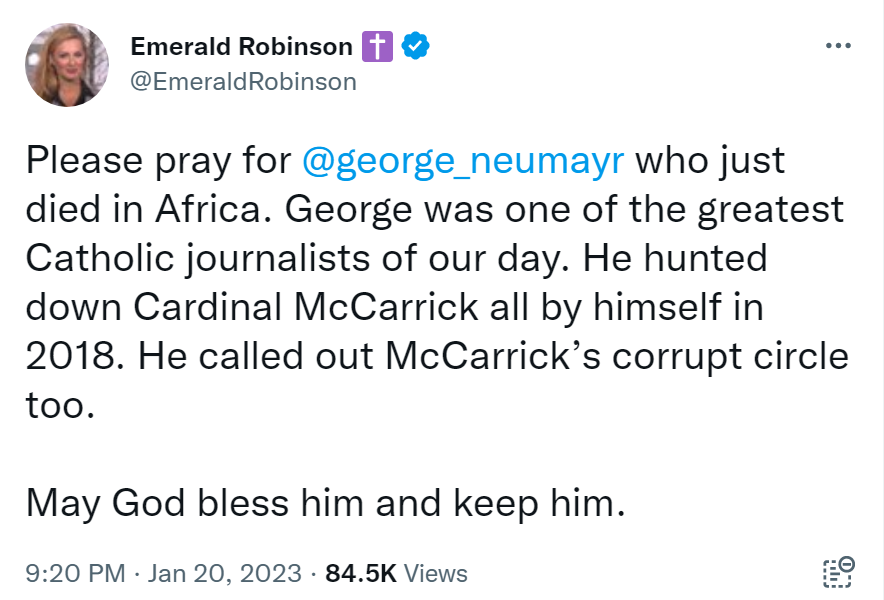Click the 9:20 PM timestamp
The image size is (884, 600).
point(76,573)
